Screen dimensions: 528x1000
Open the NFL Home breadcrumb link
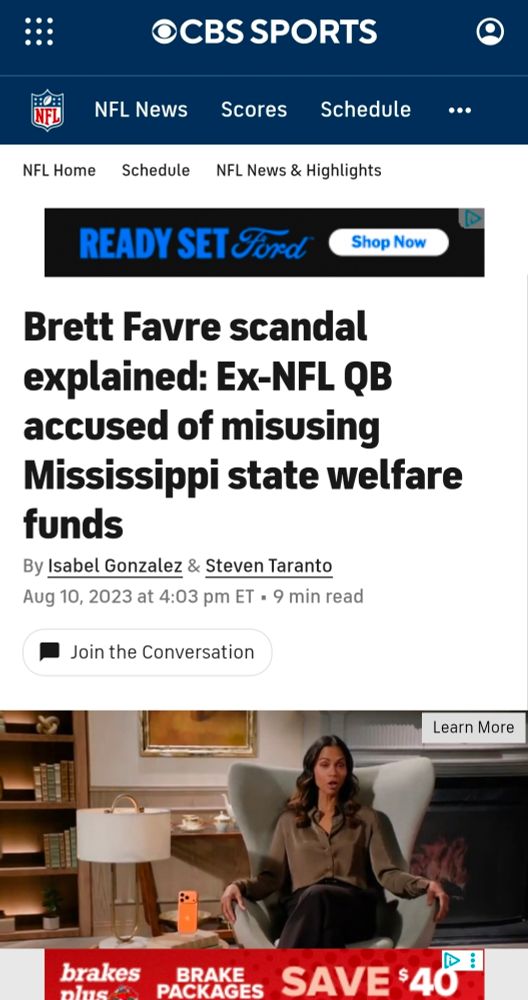[x=59, y=170]
